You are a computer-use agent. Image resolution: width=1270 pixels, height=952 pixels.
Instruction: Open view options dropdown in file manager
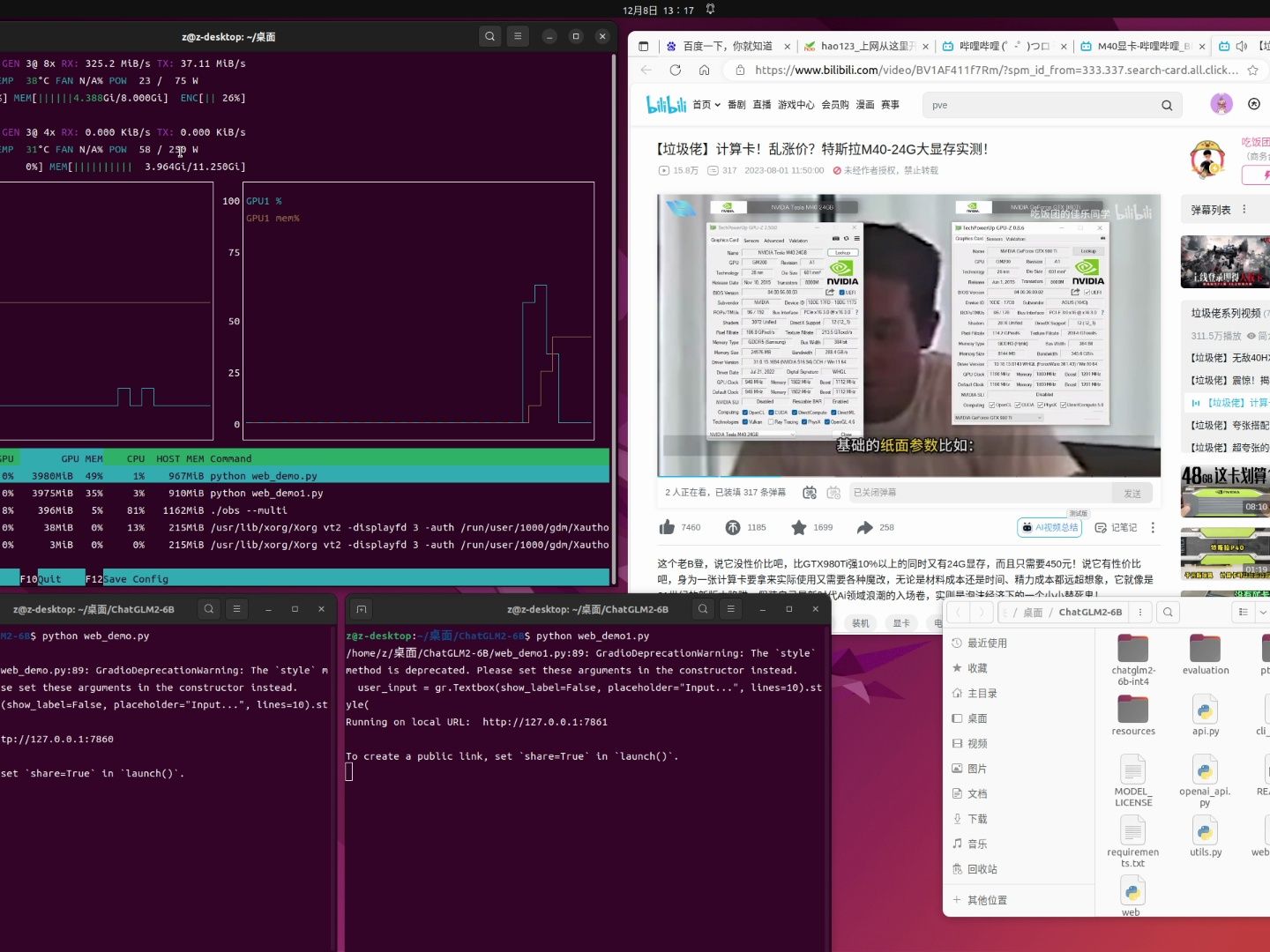tap(1263, 612)
